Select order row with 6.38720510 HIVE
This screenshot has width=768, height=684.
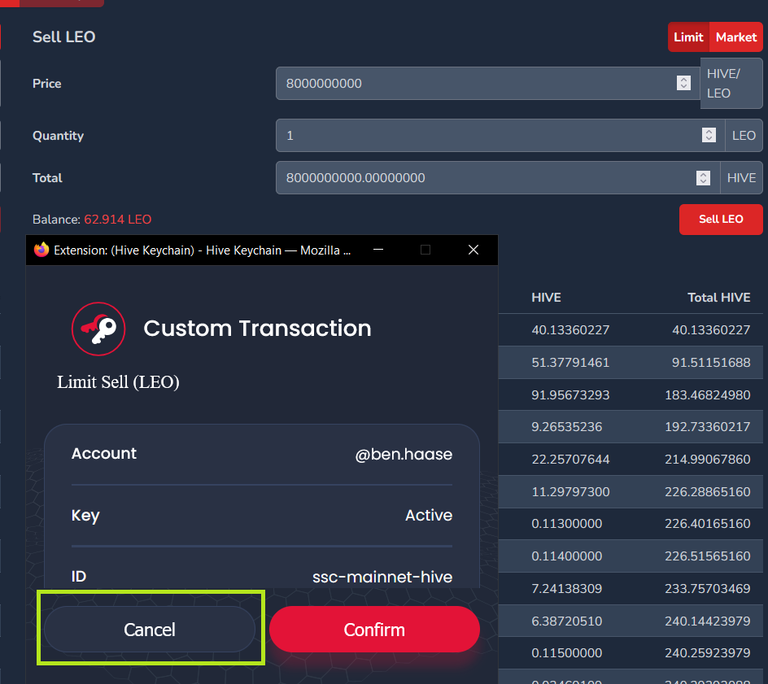630,621
